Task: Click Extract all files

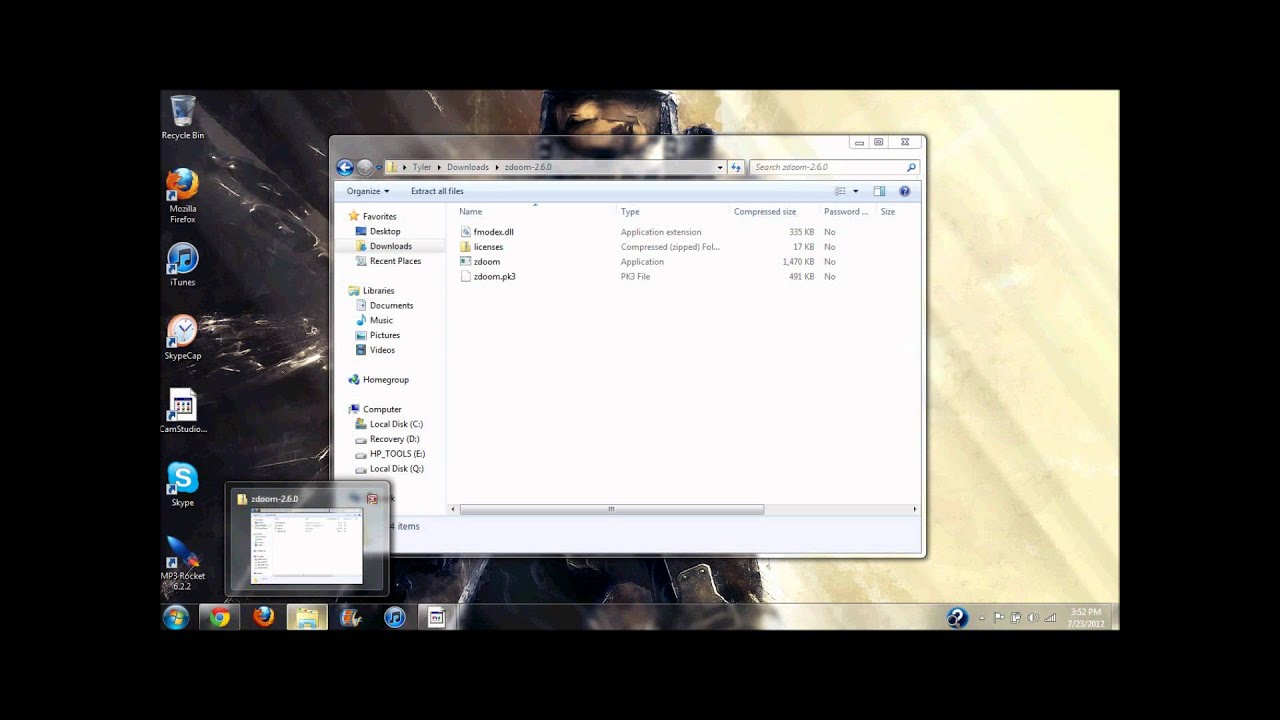Action: coord(437,191)
